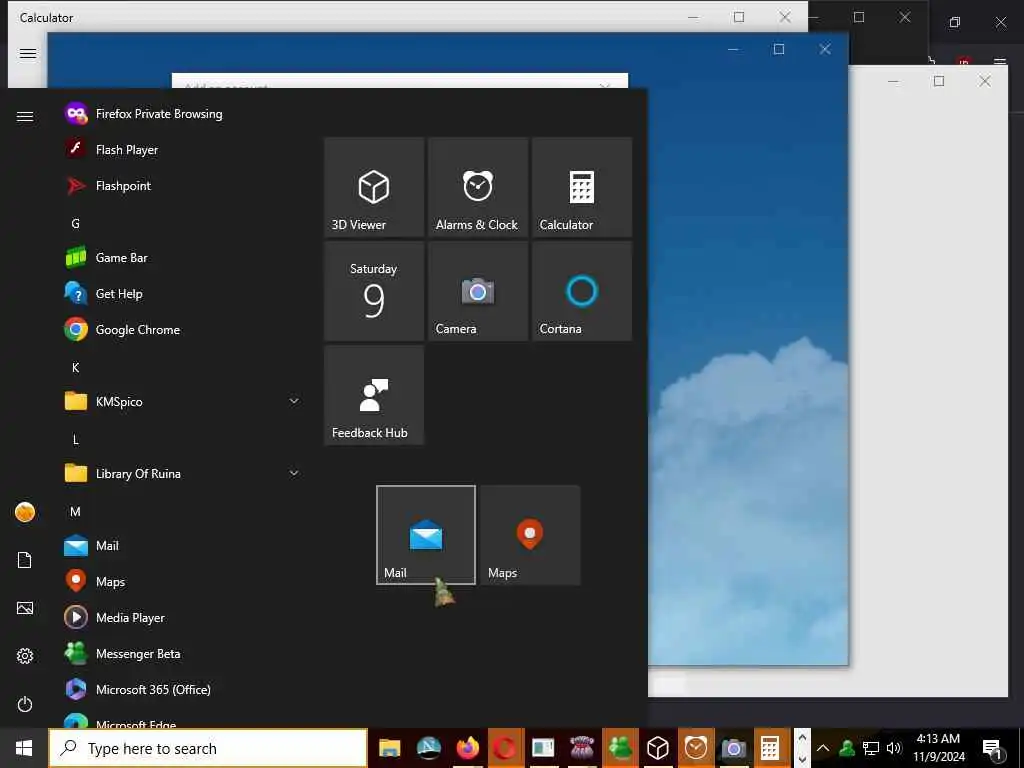The height and width of the screenshot is (768, 1024).
Task: Switch to Calculator on the taskbar
Action: click(771, 748)
